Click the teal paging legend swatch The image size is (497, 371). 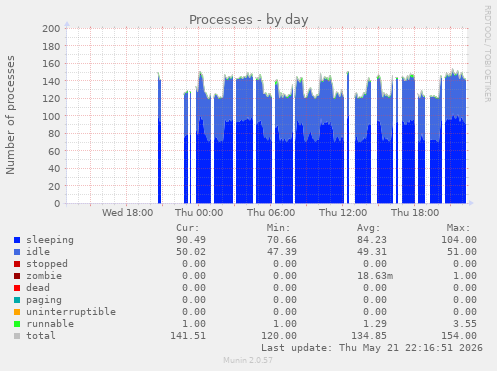[17, 300]
